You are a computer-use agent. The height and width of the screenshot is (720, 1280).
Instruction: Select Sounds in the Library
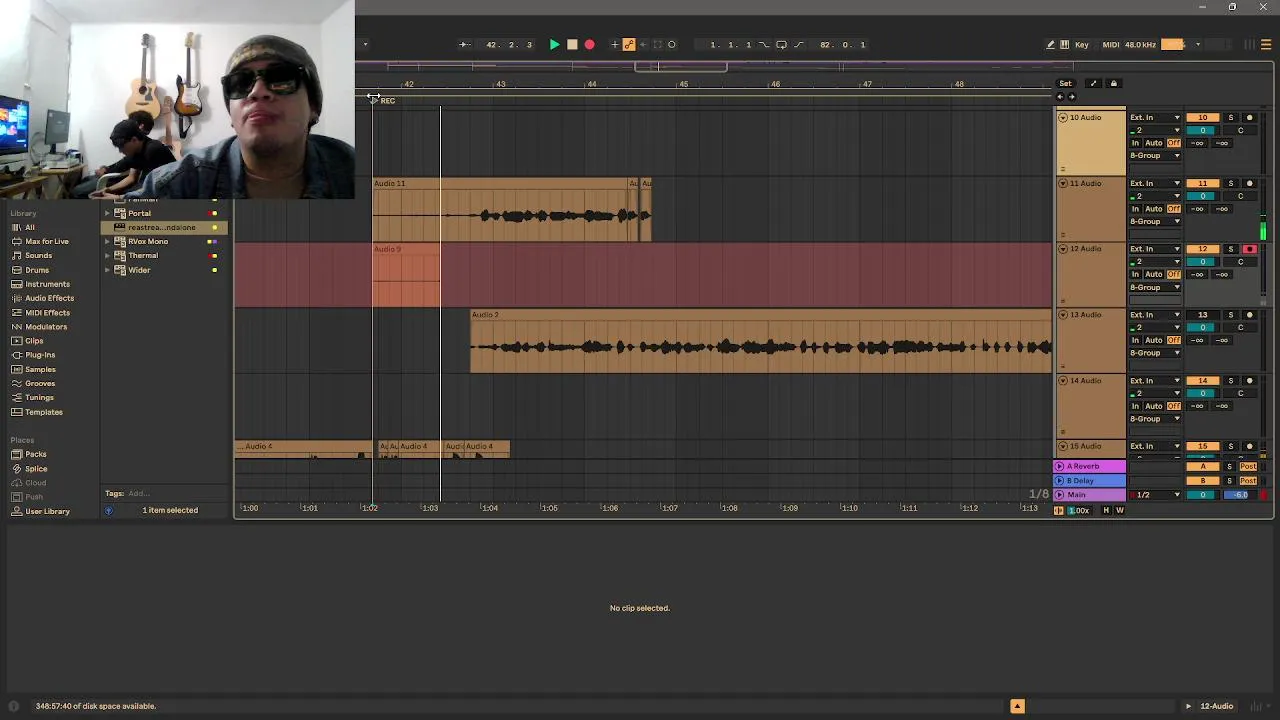point(38,255)
